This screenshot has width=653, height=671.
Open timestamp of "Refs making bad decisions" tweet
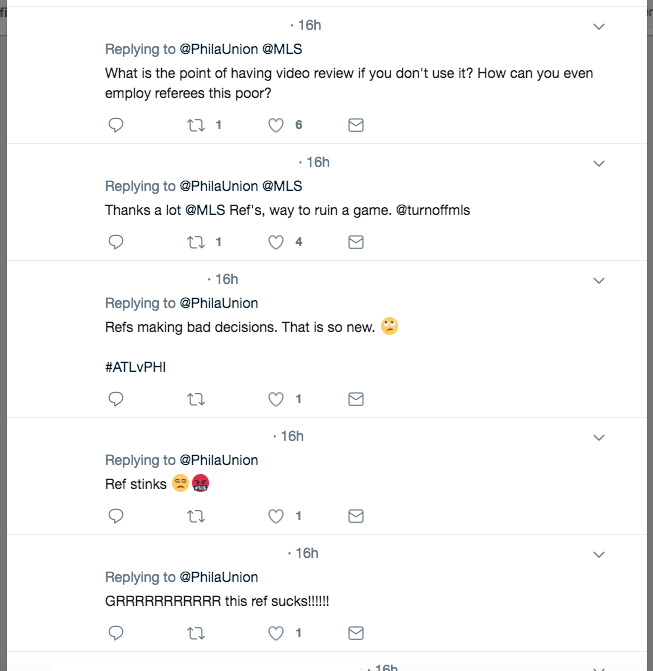[226, 279]
